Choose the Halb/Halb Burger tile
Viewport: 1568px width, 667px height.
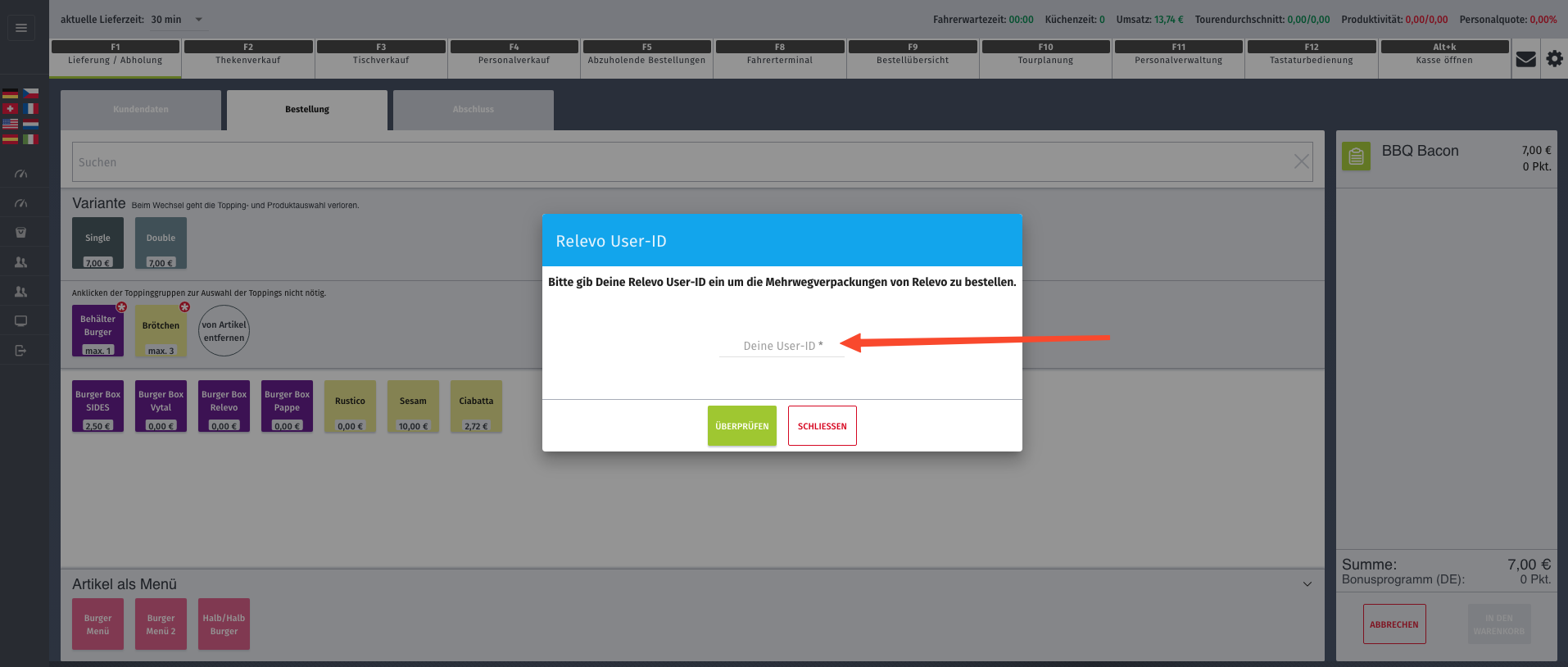224,624
